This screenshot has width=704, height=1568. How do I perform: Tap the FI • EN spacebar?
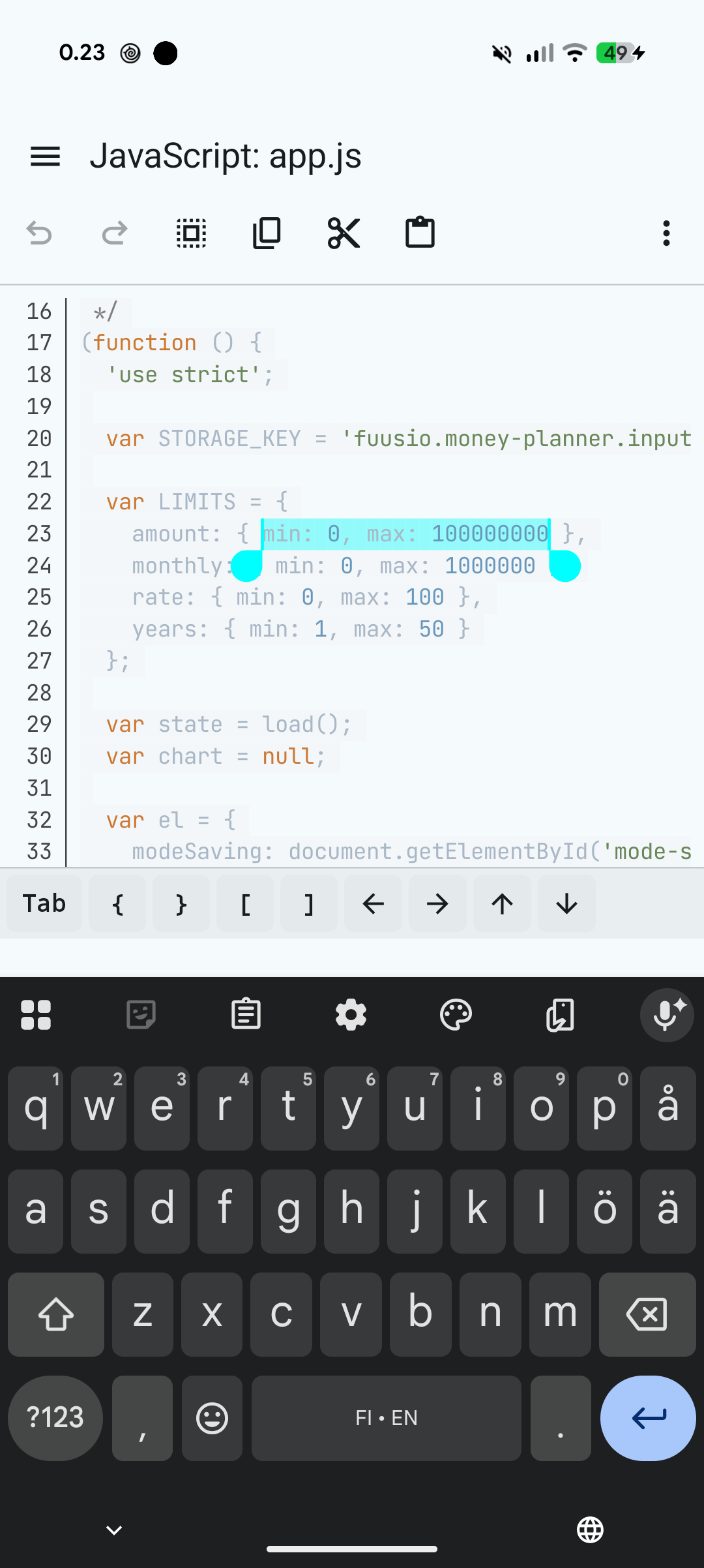point(387,1418)
